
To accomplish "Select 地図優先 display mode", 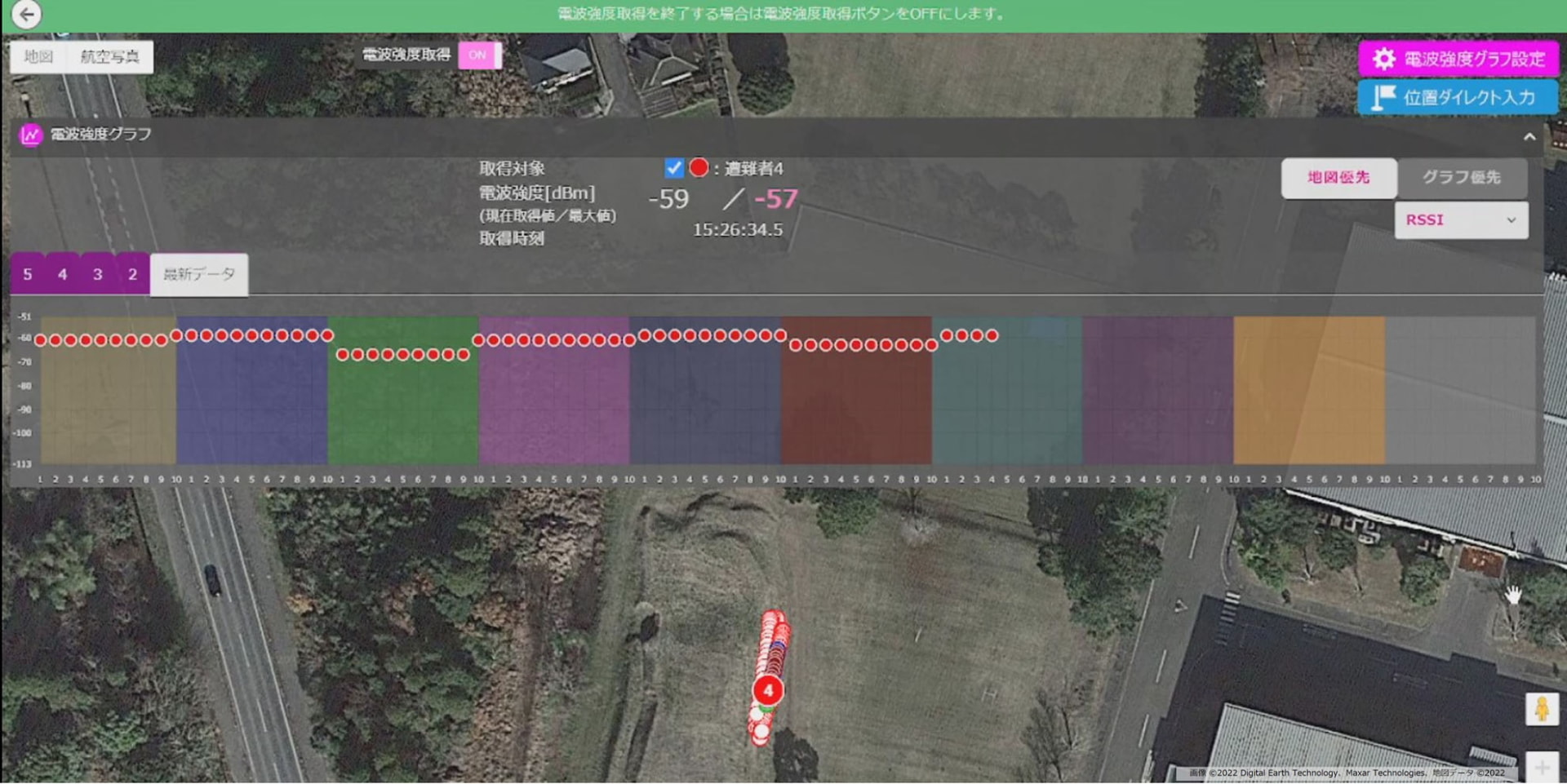I will tap(1338, 178).
